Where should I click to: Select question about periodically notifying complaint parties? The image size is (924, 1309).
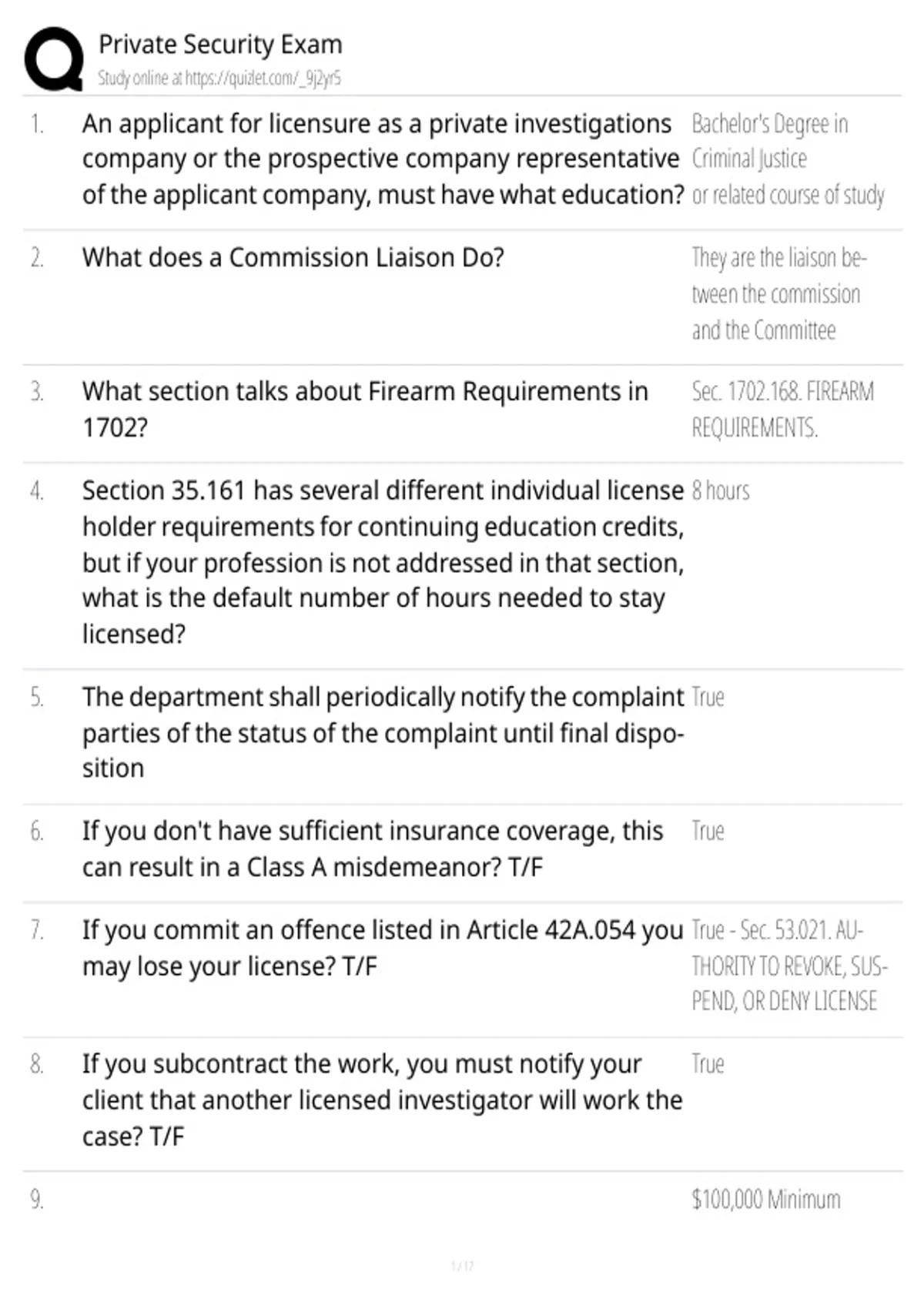pos(383,732)
